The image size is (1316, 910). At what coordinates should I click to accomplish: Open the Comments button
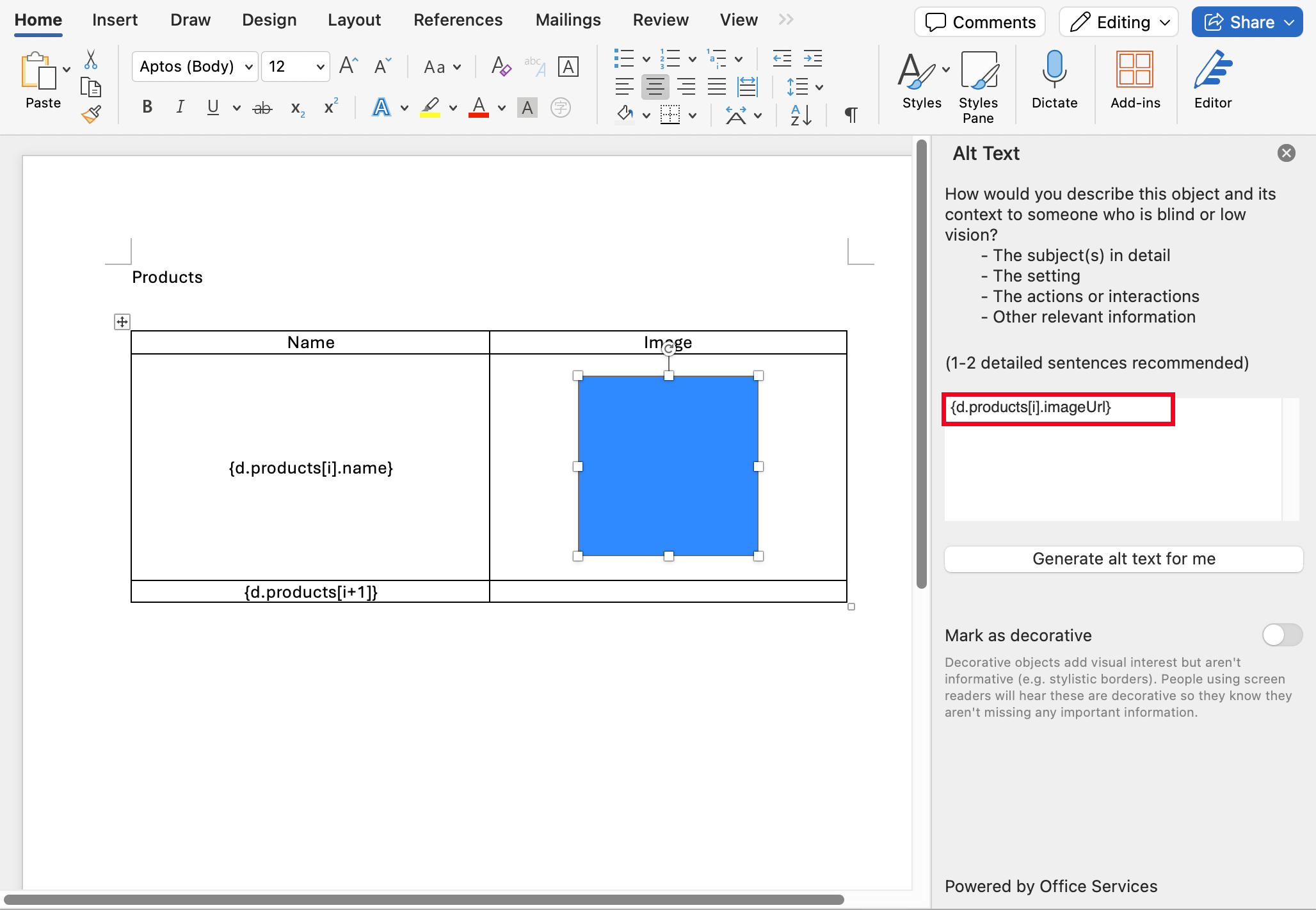(x=980, y=22)
